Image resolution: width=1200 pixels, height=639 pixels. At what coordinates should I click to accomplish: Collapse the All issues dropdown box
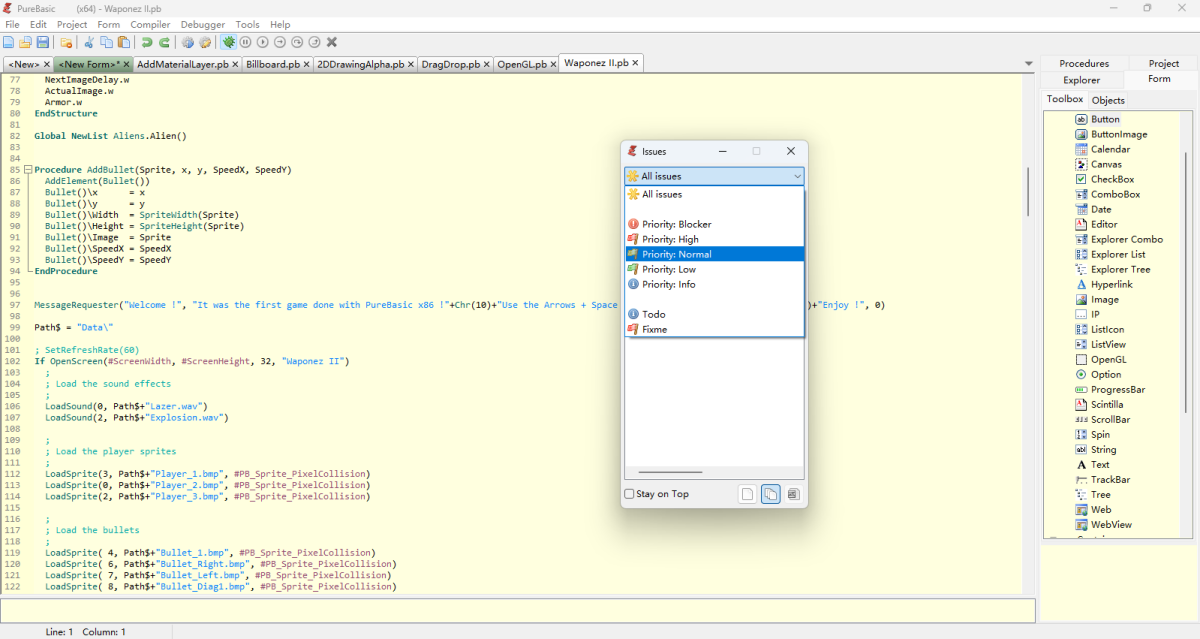pos(796,176)
